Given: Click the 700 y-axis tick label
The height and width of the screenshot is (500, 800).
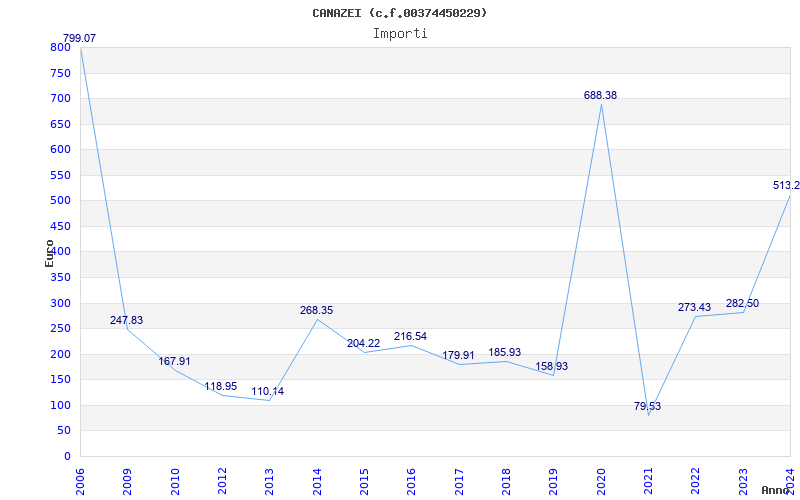Looking at the screenshot, I should (60, 98).
